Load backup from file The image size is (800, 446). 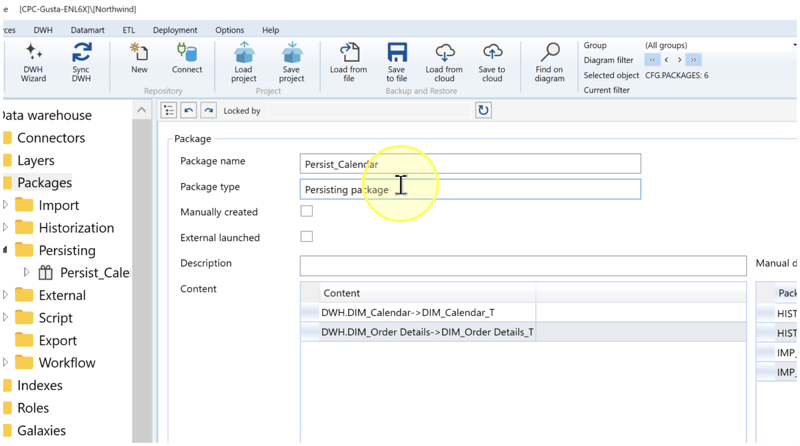348,62
